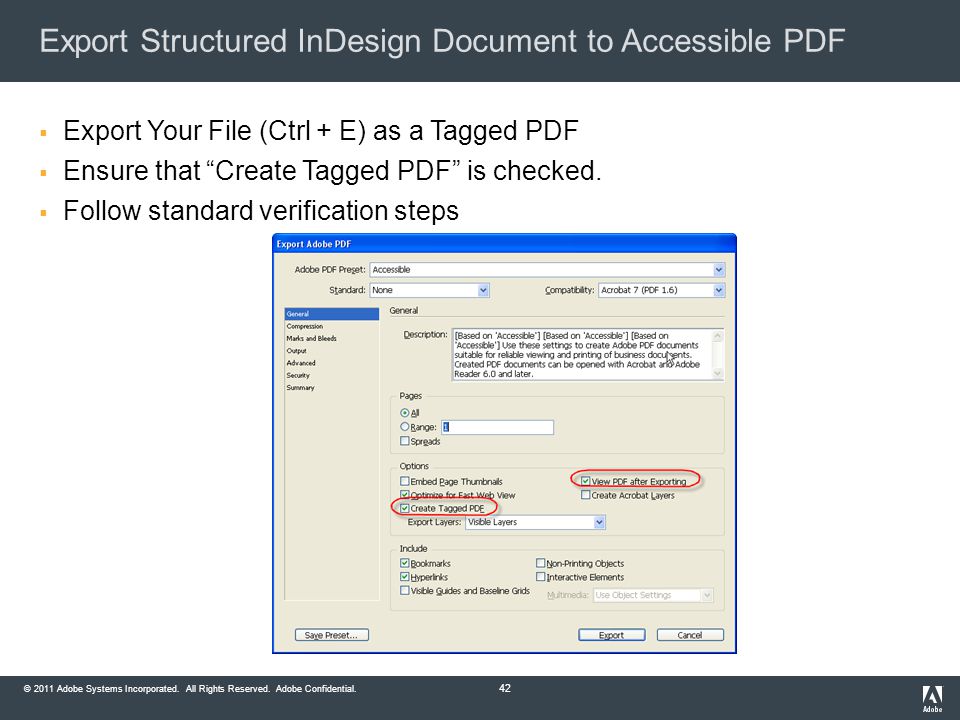Enable Visible Guides and Baseline Grids

(405, 590)
